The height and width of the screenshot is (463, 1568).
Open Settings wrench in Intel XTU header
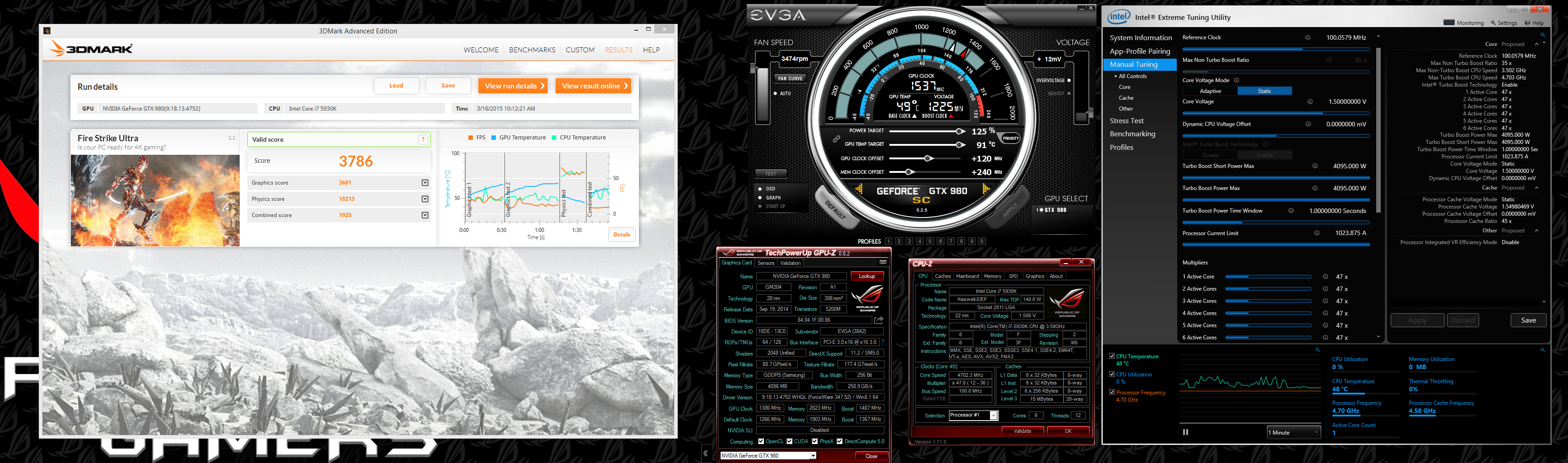[1504, 23]
